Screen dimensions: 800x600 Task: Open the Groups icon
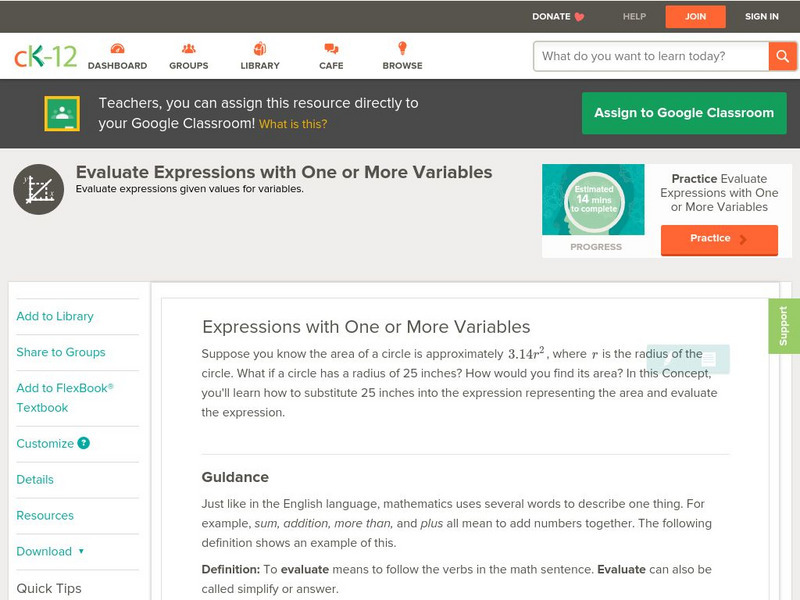click(x=188, y=47)
